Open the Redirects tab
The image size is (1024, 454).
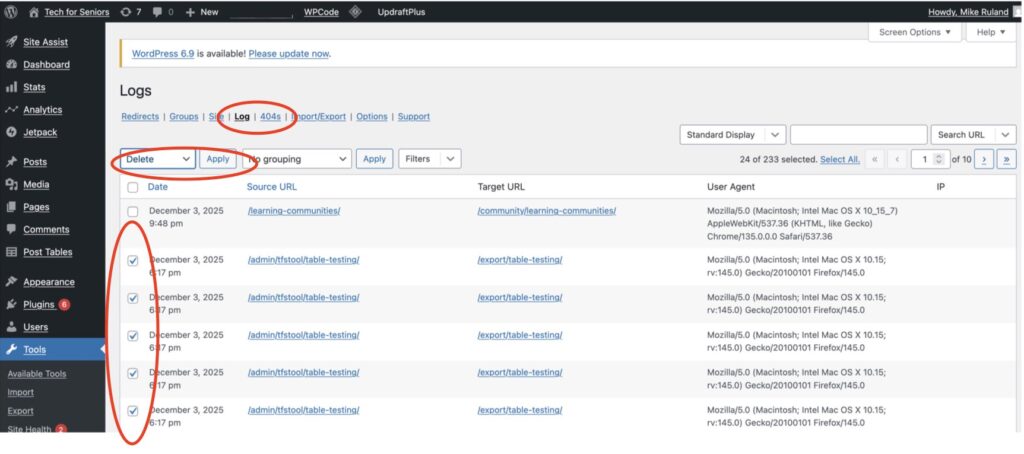[140, 117]
